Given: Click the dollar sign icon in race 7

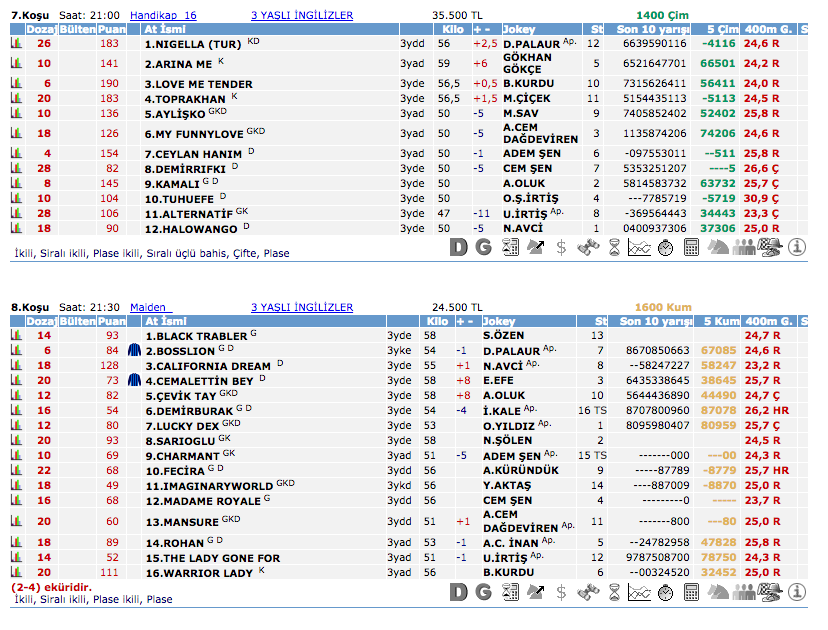Looking at the screenshot, I should pyautogui.click(x=561, y=246).
